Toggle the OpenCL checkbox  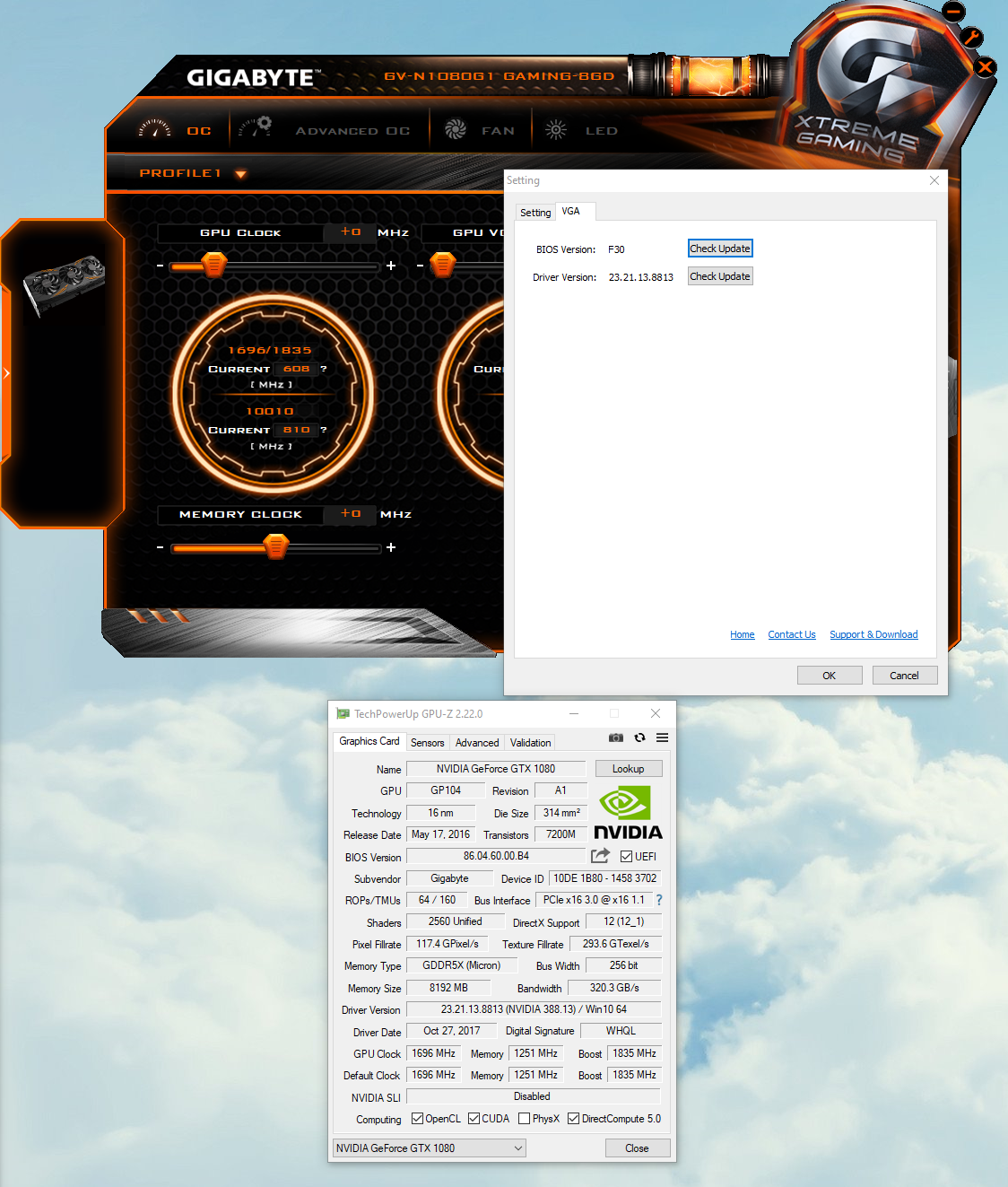pos(417,1119)
